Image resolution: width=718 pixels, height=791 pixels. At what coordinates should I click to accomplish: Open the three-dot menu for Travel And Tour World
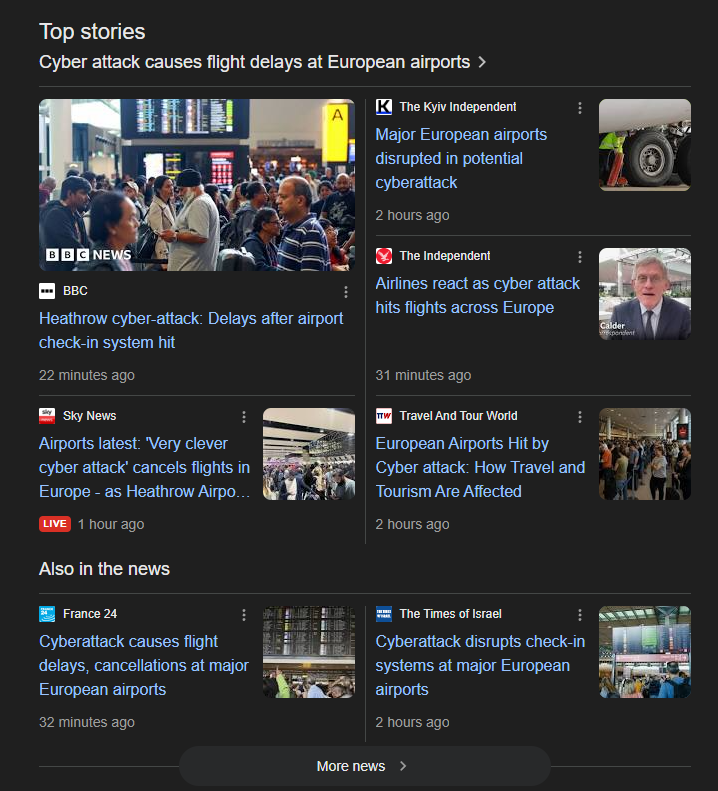click(x=580, y=417)
